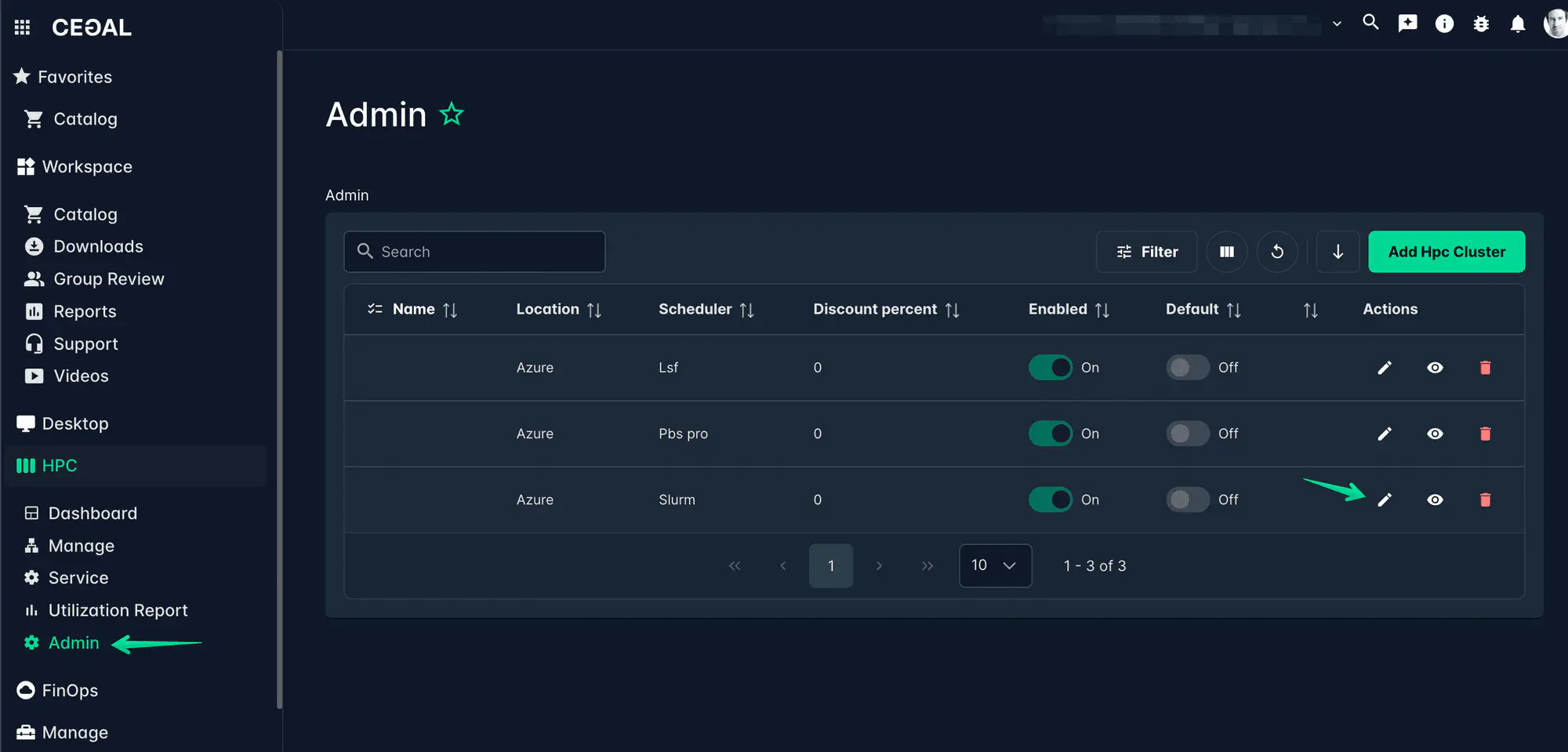Click the Add Hpc Cluster button
Screen dimensions: 1568x752
pyautogui.click(x=1446, y=252)
